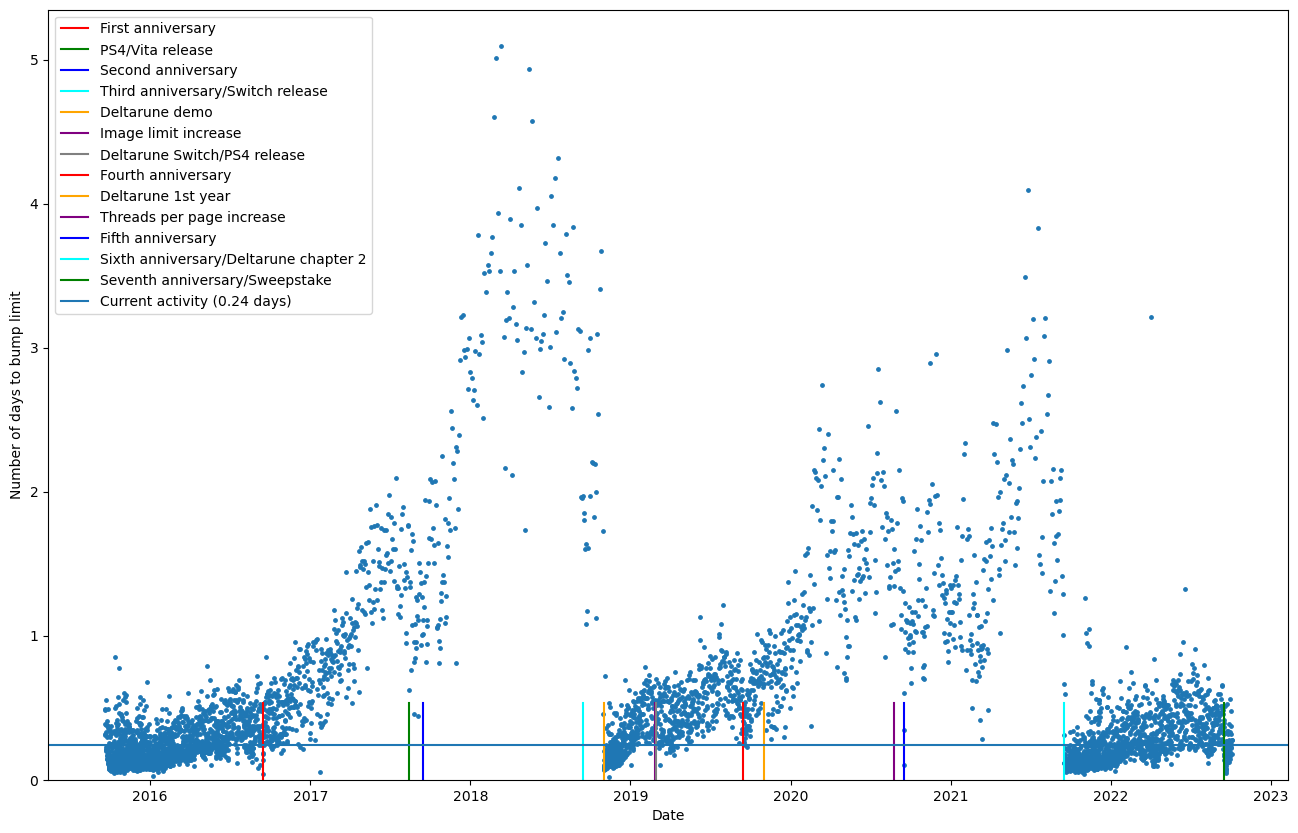Select the orange Deltarune demo line in late 2018

[x=604, y=741]
